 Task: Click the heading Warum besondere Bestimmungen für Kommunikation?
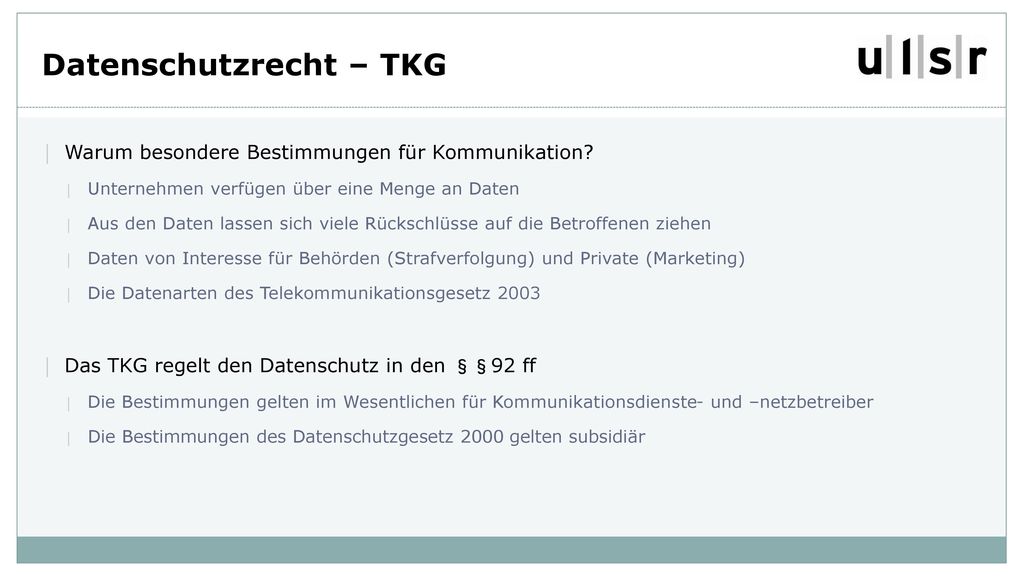coord(328,152)
